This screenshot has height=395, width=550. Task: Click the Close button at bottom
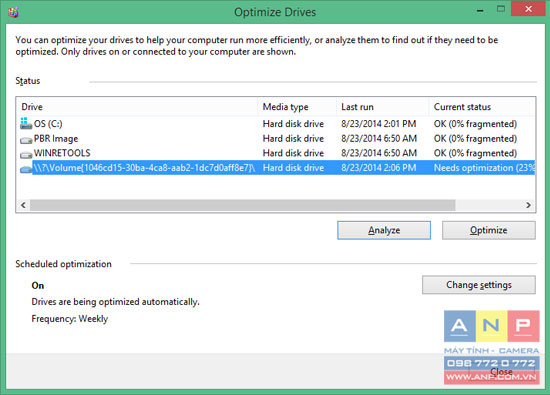click(502, 372)
